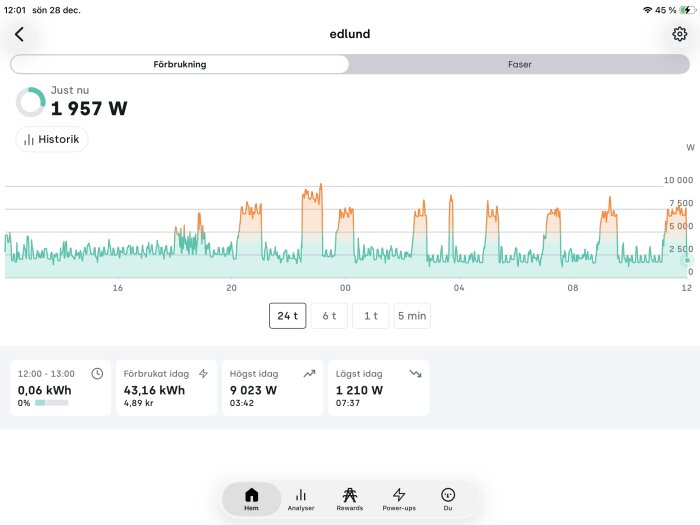Open settings gear icon
The image size is (700, 525).
point(679,34)
